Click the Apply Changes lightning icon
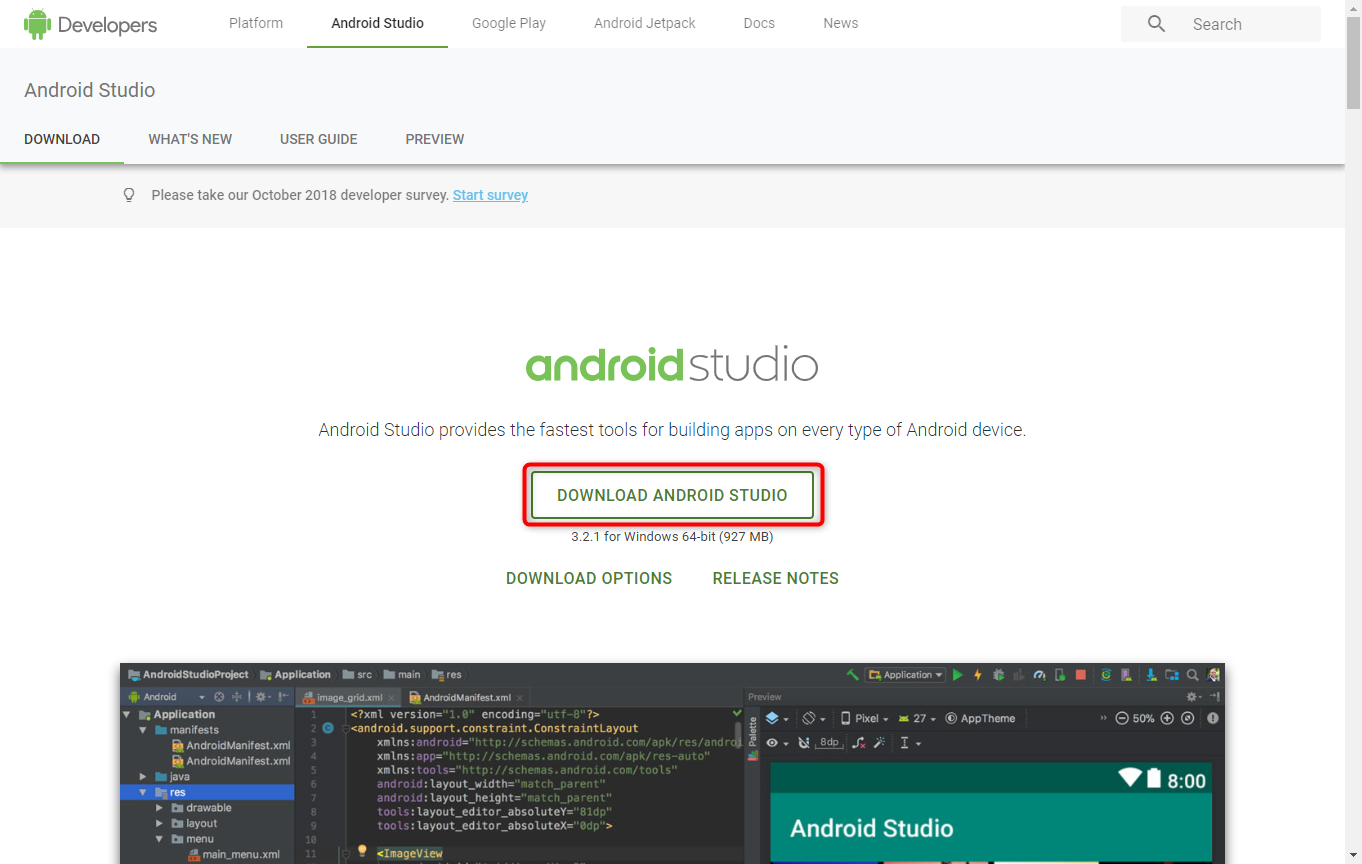The height and width of the screenshot is (864, 1362). point(978,675)
